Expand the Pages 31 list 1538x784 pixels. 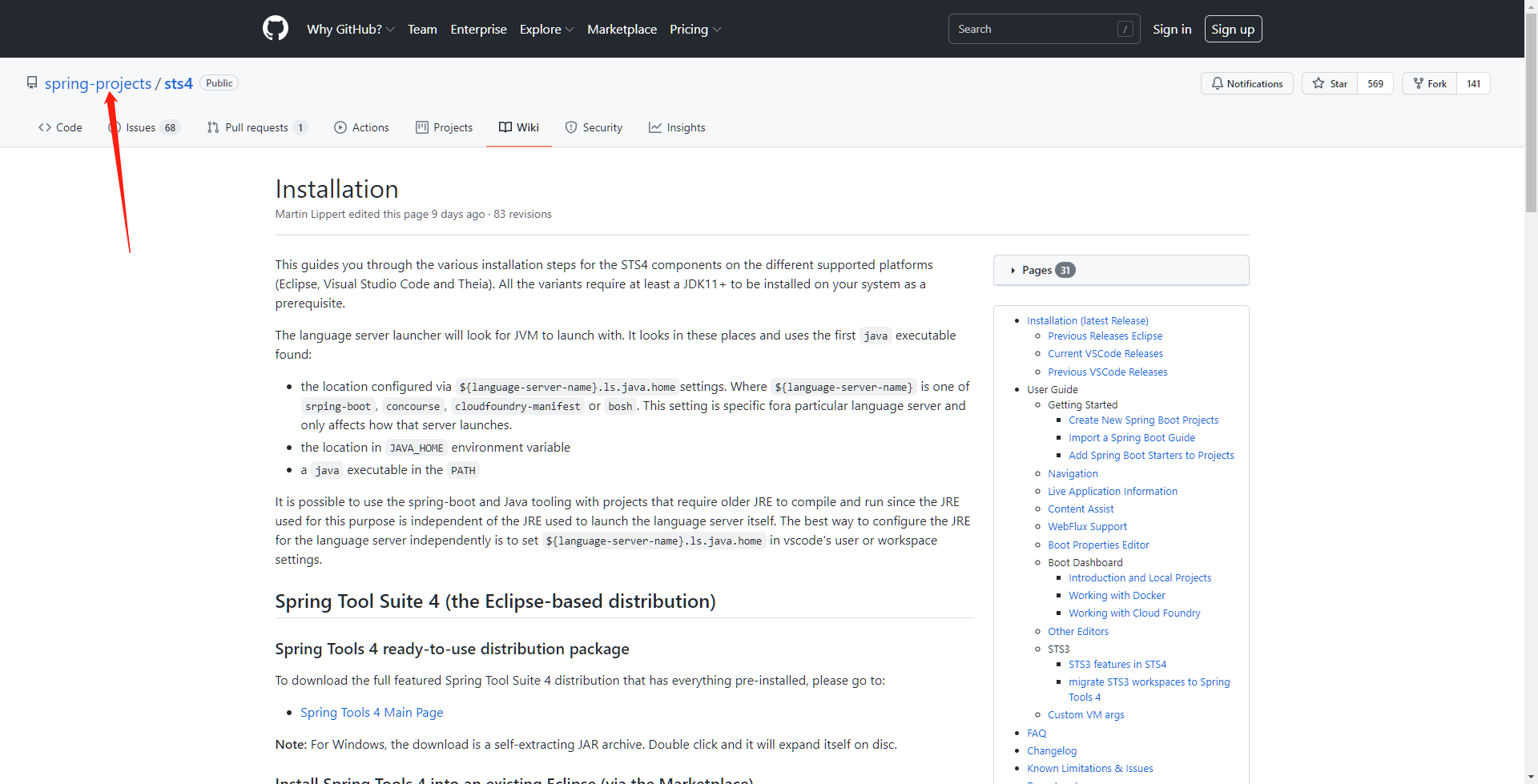click(x=1121, y=270)
